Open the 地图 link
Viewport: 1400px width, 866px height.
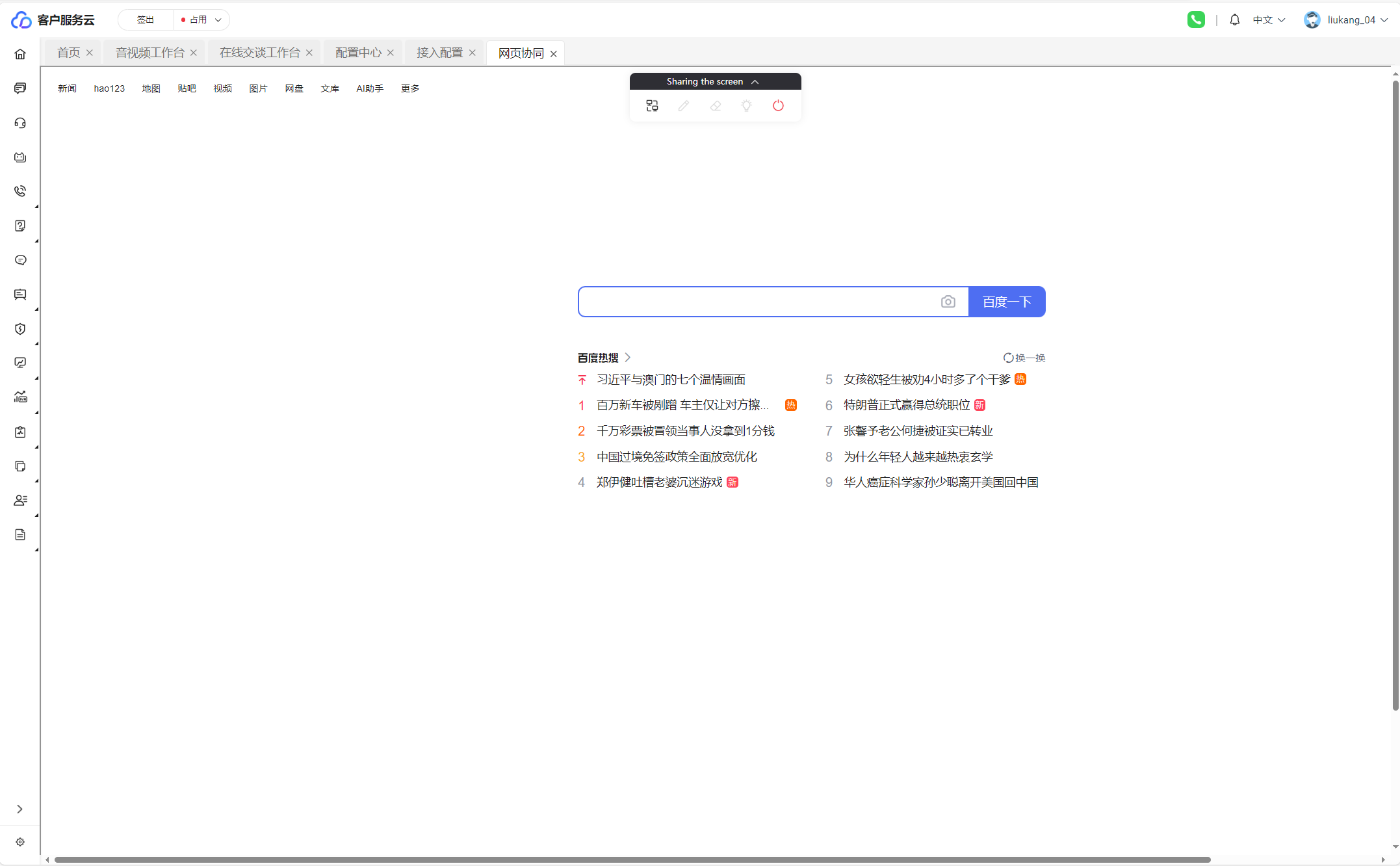151,88
